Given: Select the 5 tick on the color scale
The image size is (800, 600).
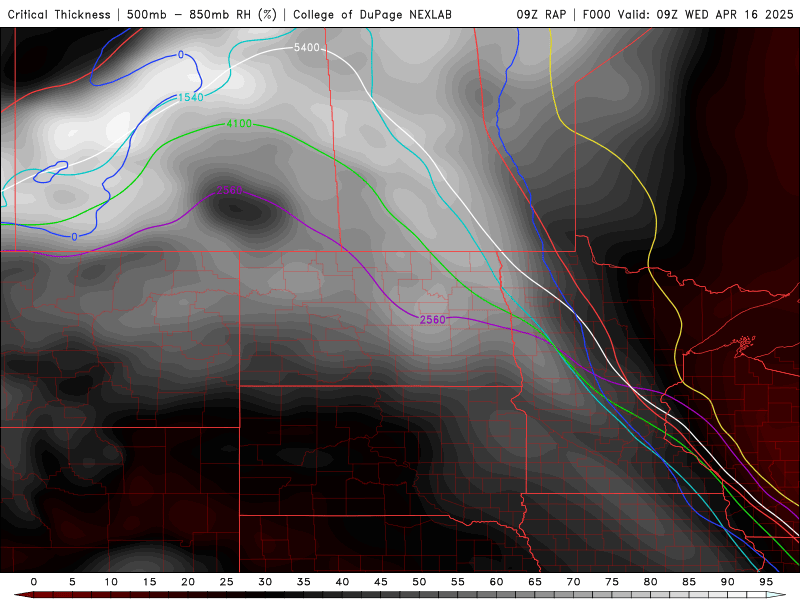Looking at the screenshot, I should [72, 582].
